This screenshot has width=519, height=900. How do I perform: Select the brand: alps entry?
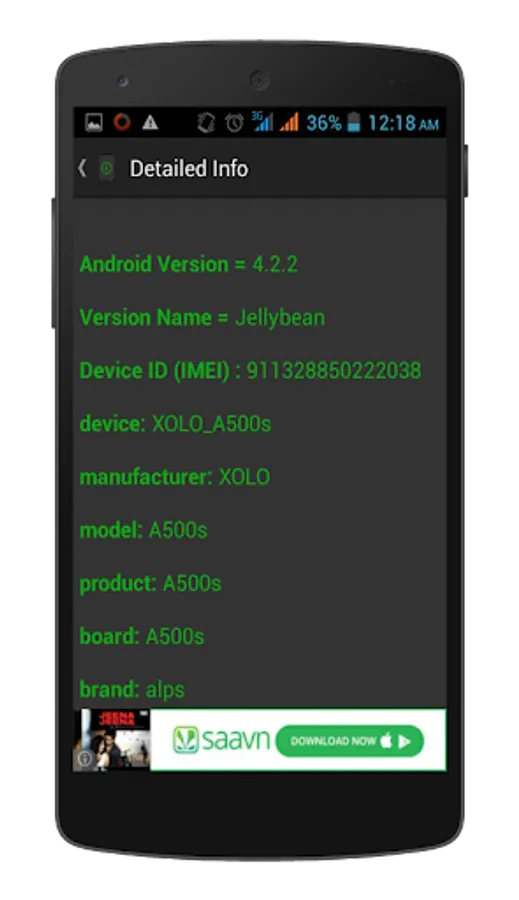pos(132,690)
